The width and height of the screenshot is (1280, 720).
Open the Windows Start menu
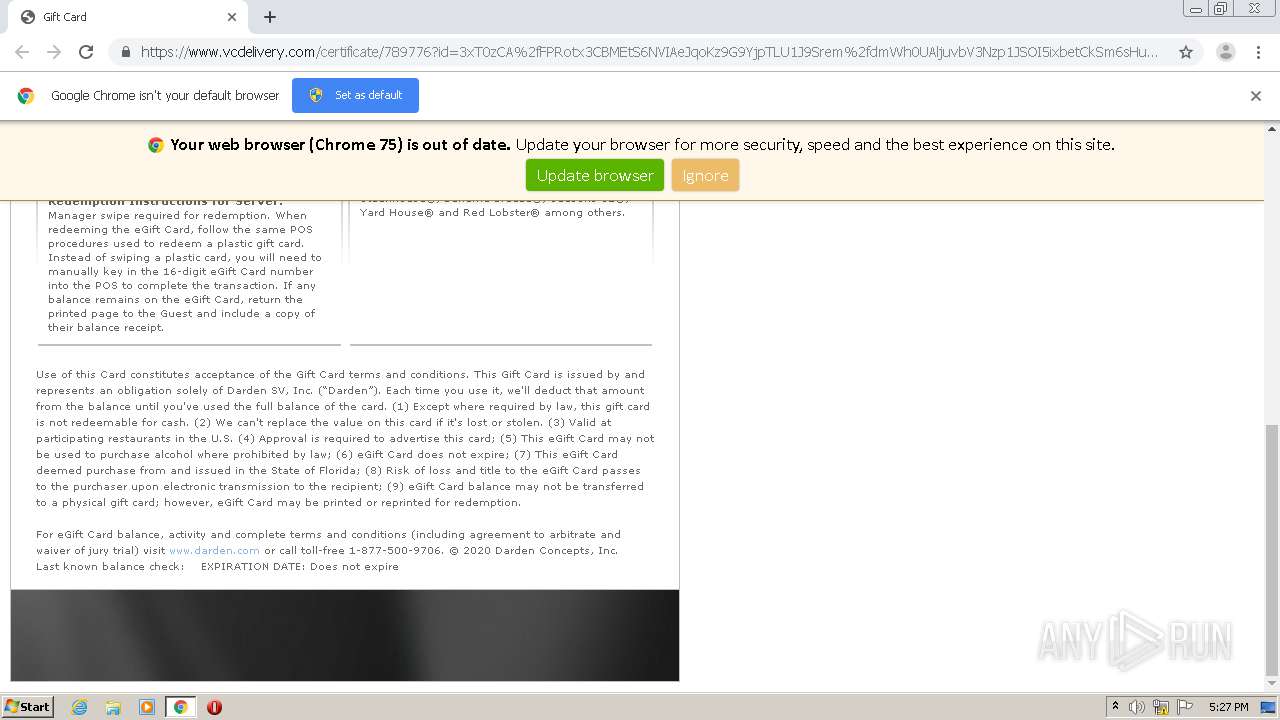pyautogui.click(x=28, y=706)
